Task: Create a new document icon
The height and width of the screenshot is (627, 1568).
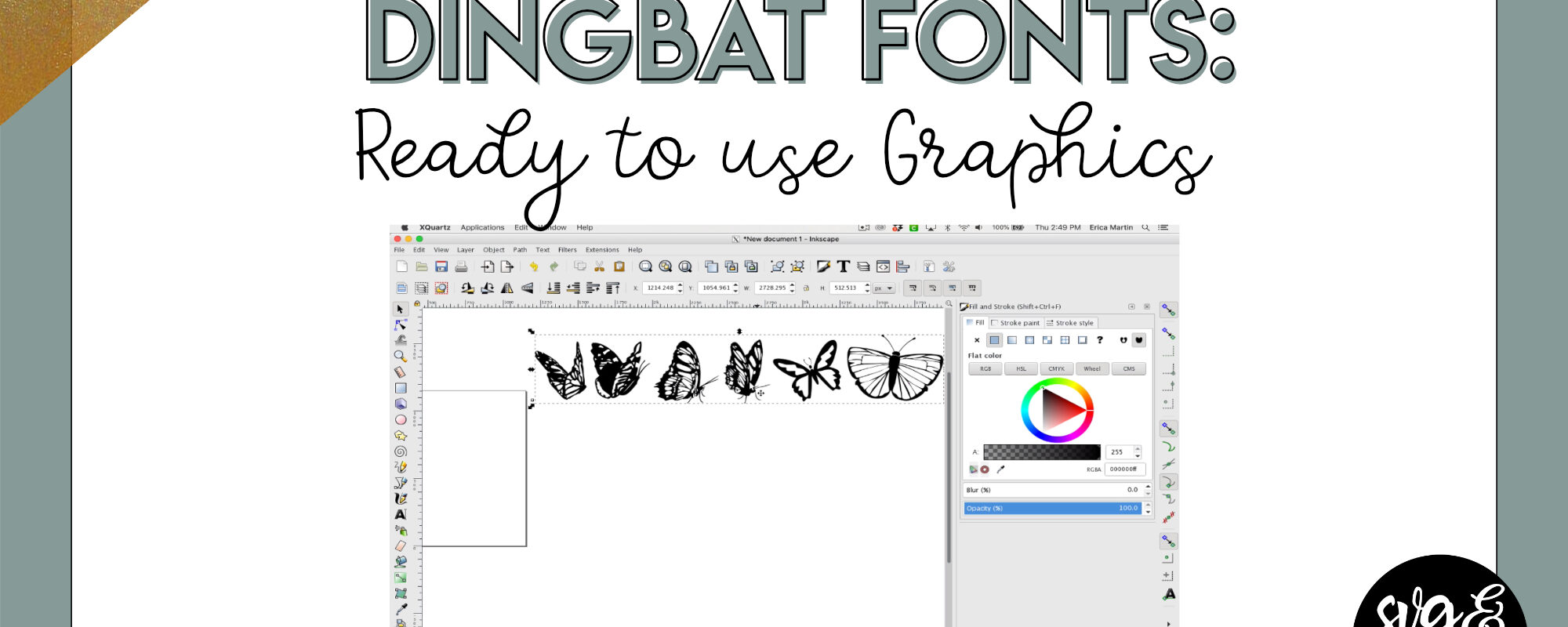Action: 402,266
